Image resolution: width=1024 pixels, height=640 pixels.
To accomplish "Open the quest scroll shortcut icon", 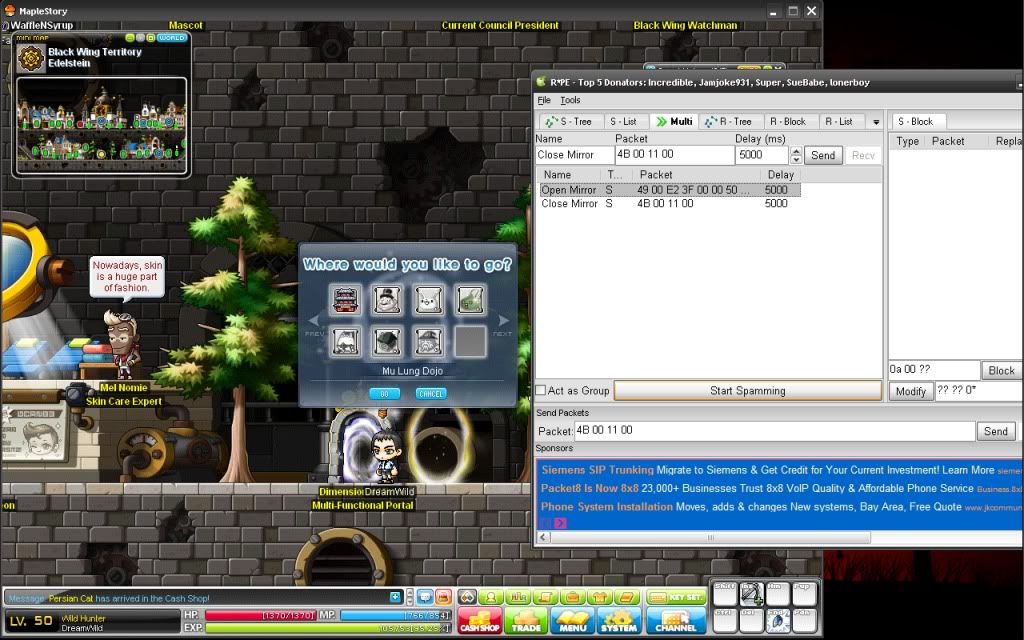I will pyautogui.click(x=545, y=597).
